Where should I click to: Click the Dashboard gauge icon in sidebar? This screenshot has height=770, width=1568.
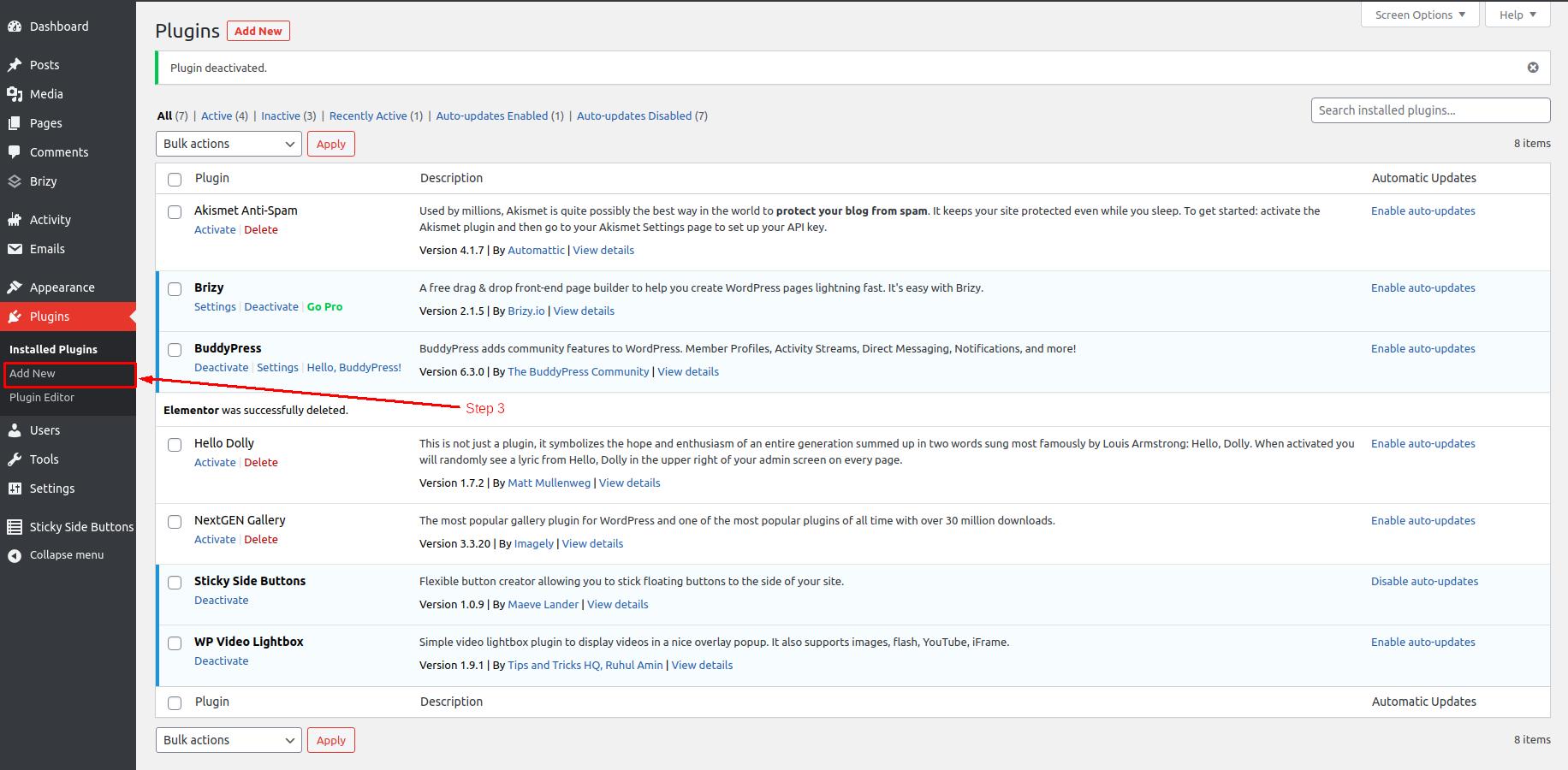15,27
